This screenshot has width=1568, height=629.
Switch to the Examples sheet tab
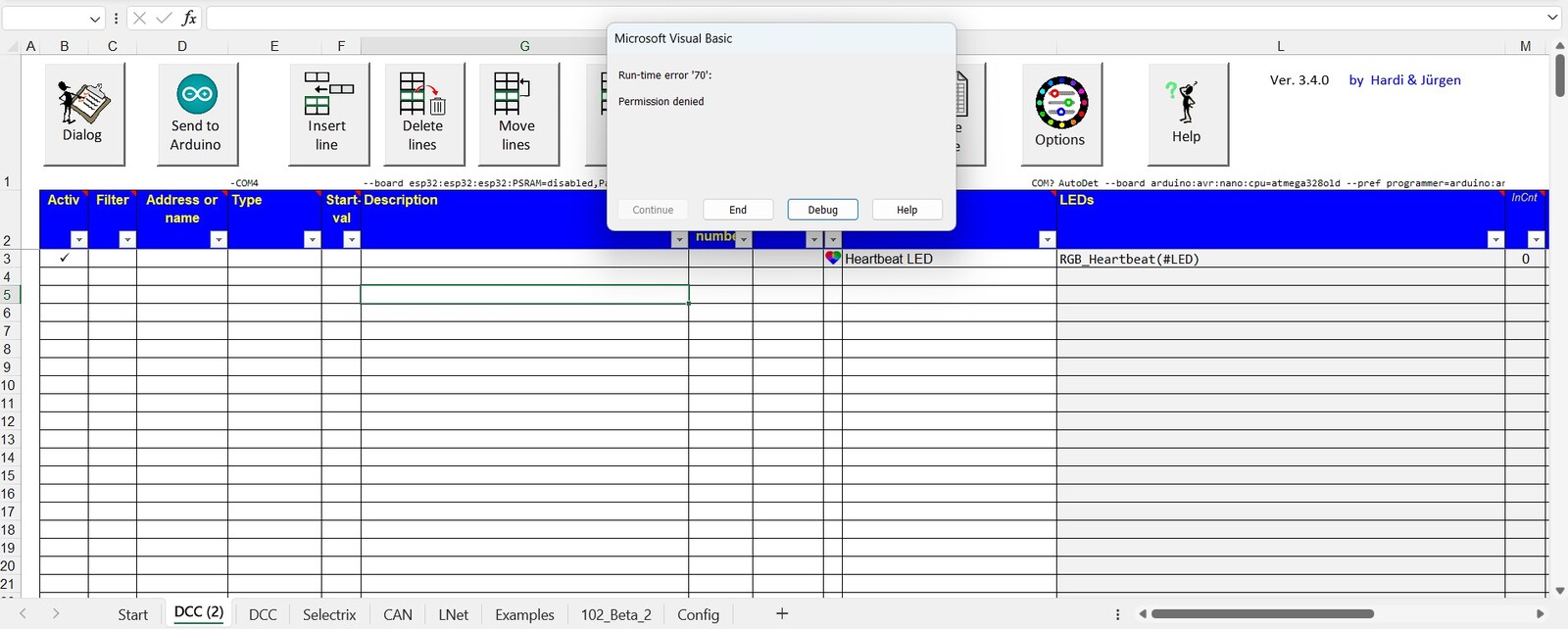524,614
